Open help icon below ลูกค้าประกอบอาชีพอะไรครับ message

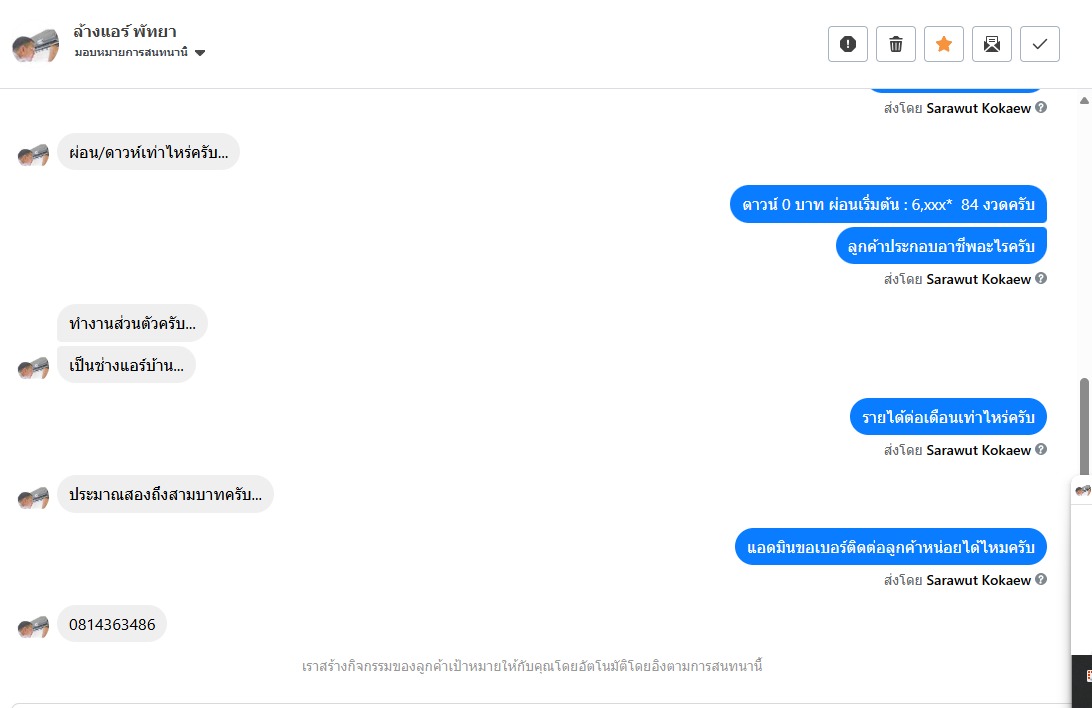(1040, 278)
